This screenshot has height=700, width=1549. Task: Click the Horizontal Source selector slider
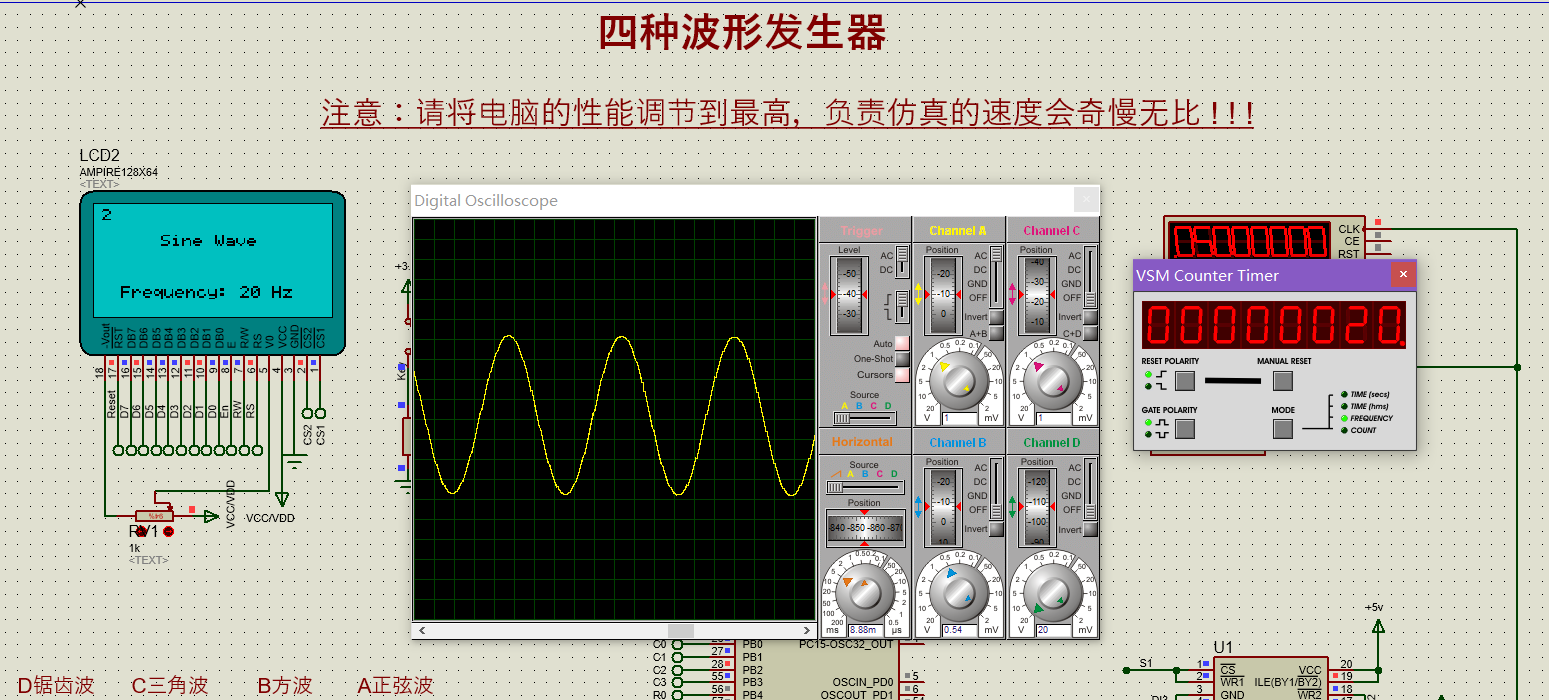click(864, 487)
